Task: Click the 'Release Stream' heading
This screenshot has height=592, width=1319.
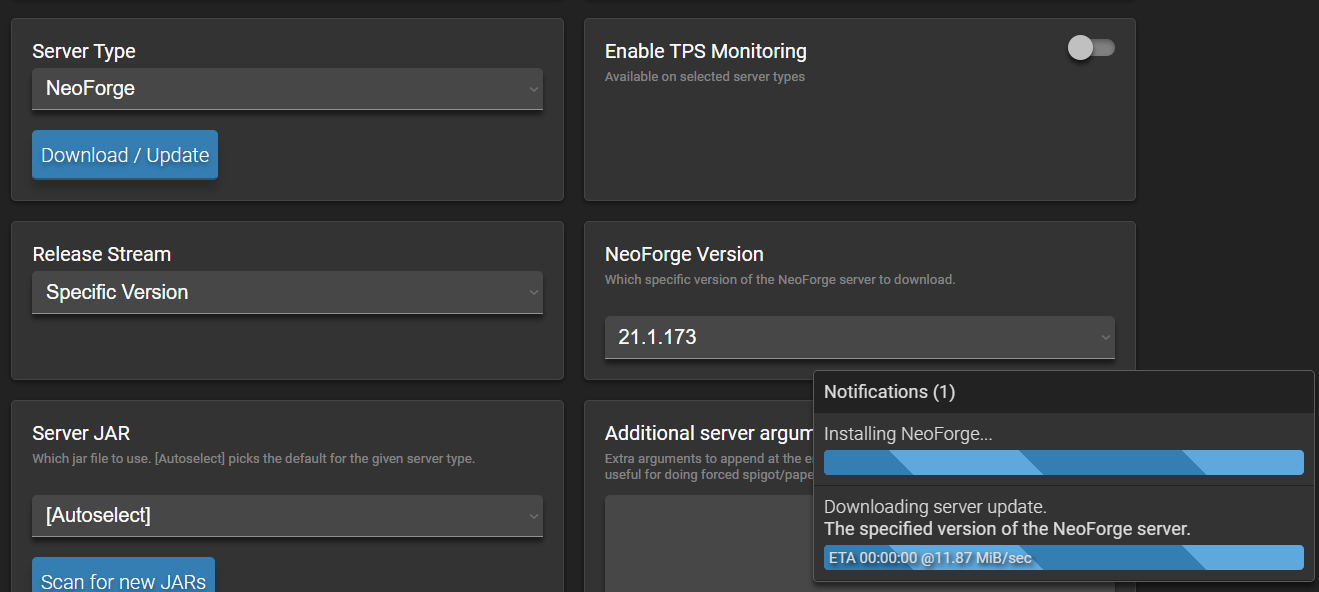Action: [102, 255]
